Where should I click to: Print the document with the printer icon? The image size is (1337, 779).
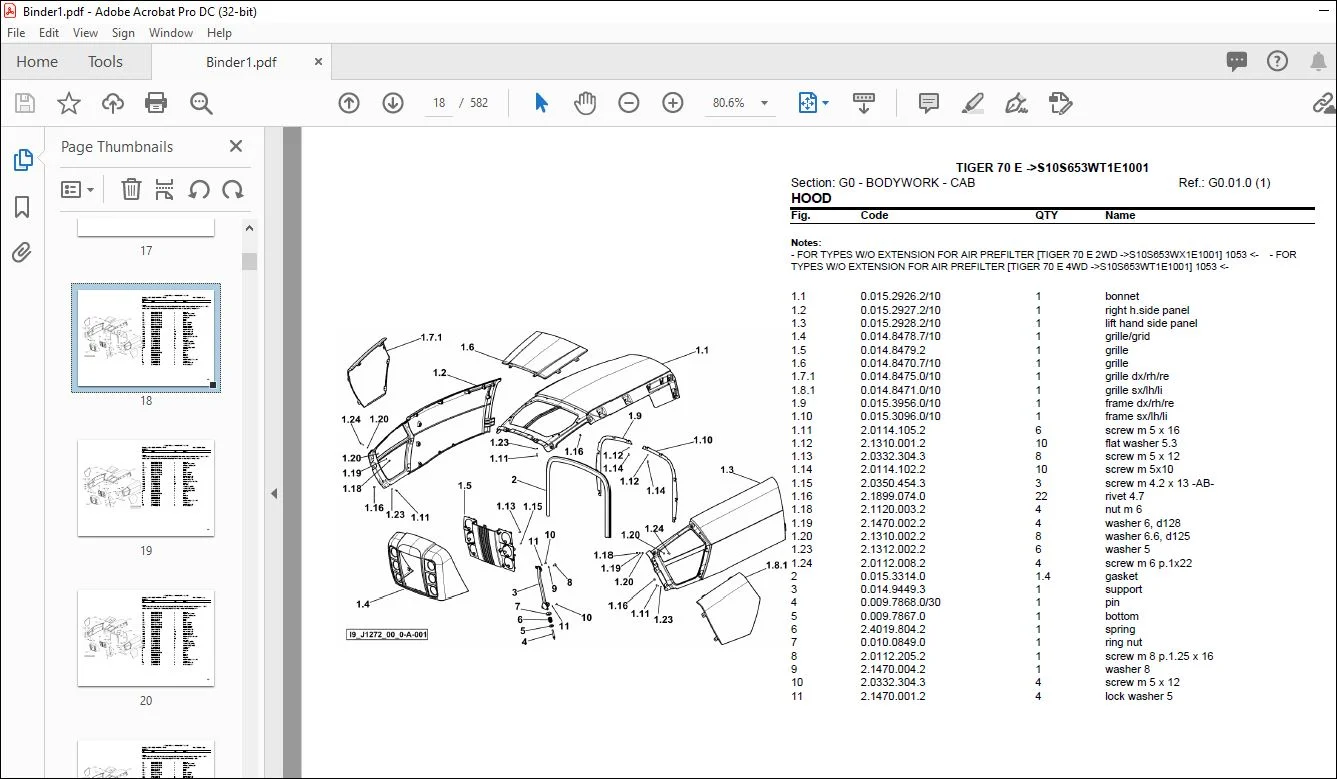tap(156, 103)
